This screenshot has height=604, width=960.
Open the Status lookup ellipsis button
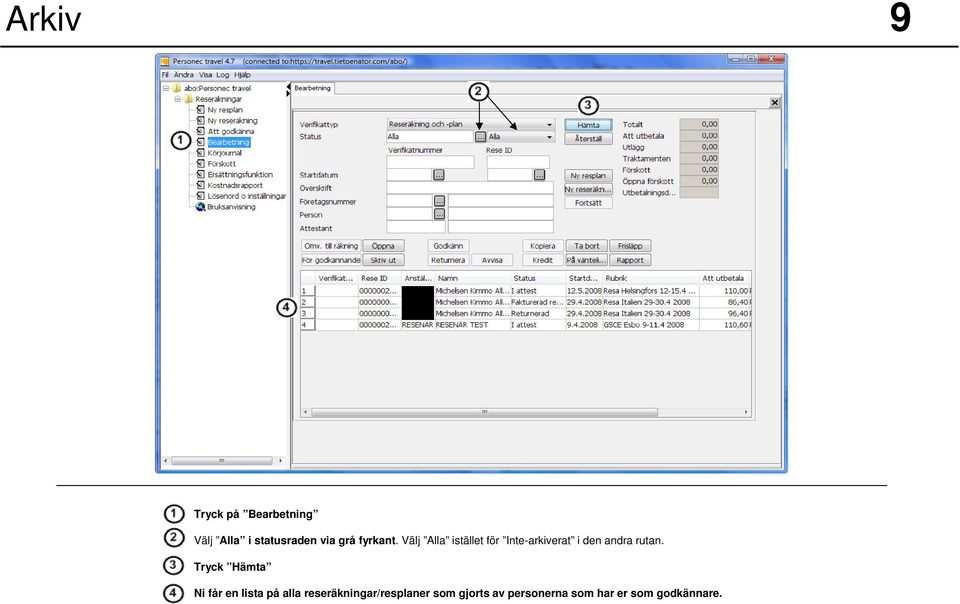[x=481, y=136]
